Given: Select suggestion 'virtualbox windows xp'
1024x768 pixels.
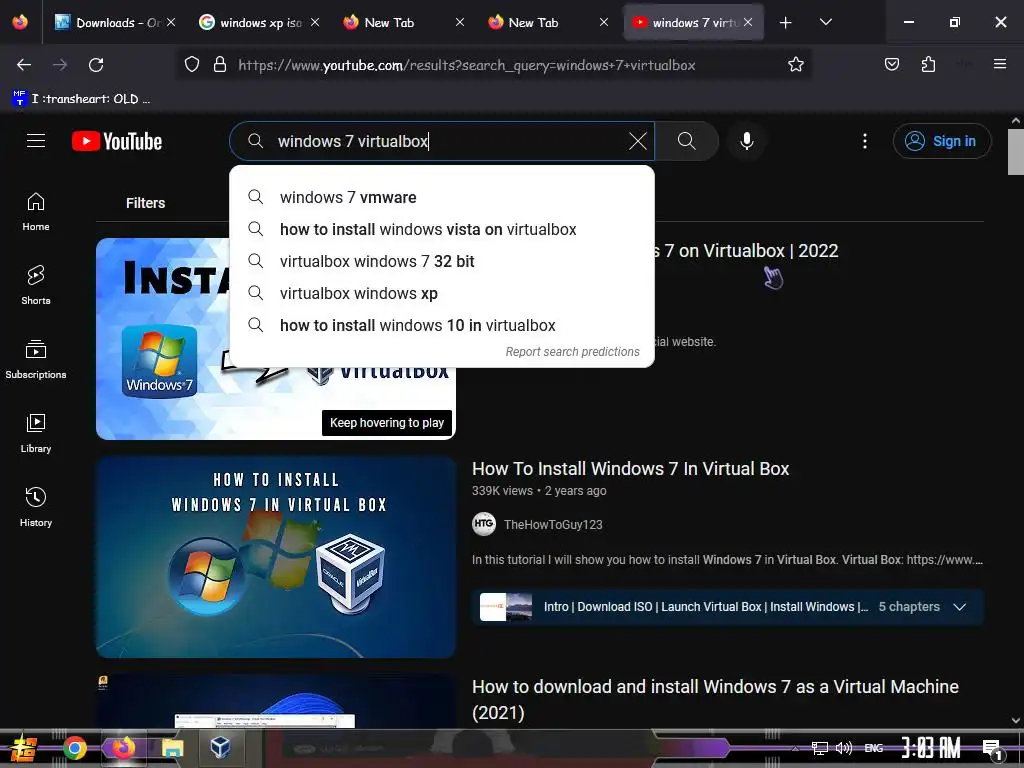Looking at the screenshot, I should [441, 293].
